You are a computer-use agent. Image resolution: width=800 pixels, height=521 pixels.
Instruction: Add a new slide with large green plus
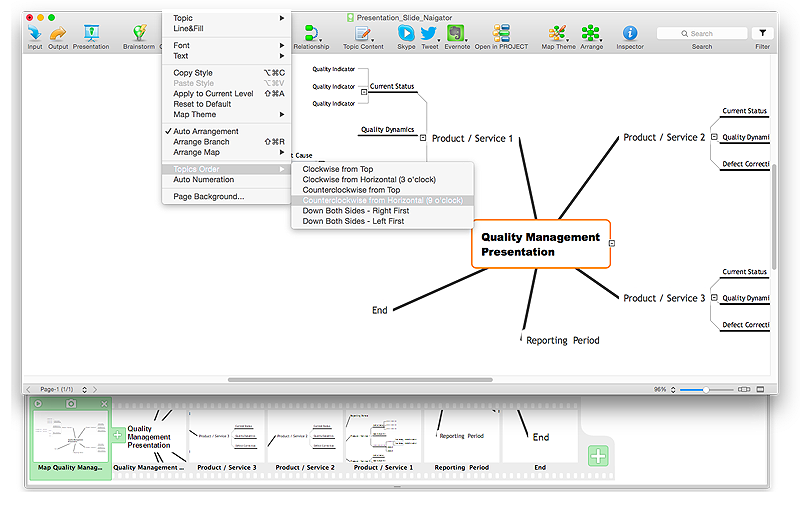598,456
